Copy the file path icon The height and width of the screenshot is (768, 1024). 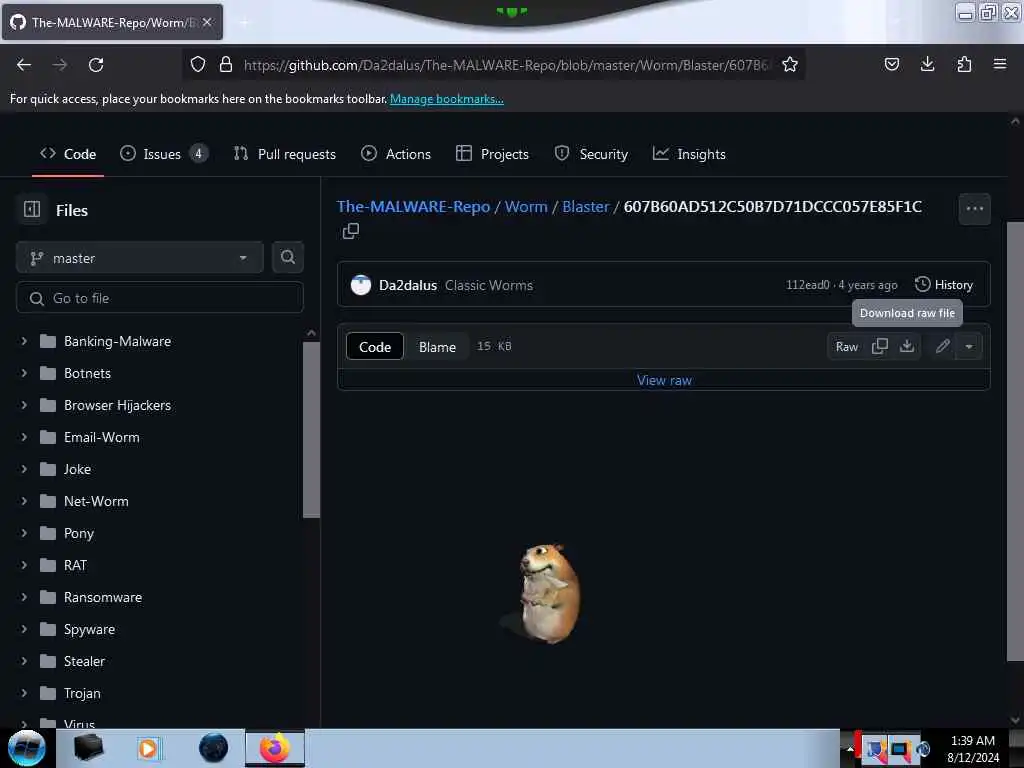351,231
